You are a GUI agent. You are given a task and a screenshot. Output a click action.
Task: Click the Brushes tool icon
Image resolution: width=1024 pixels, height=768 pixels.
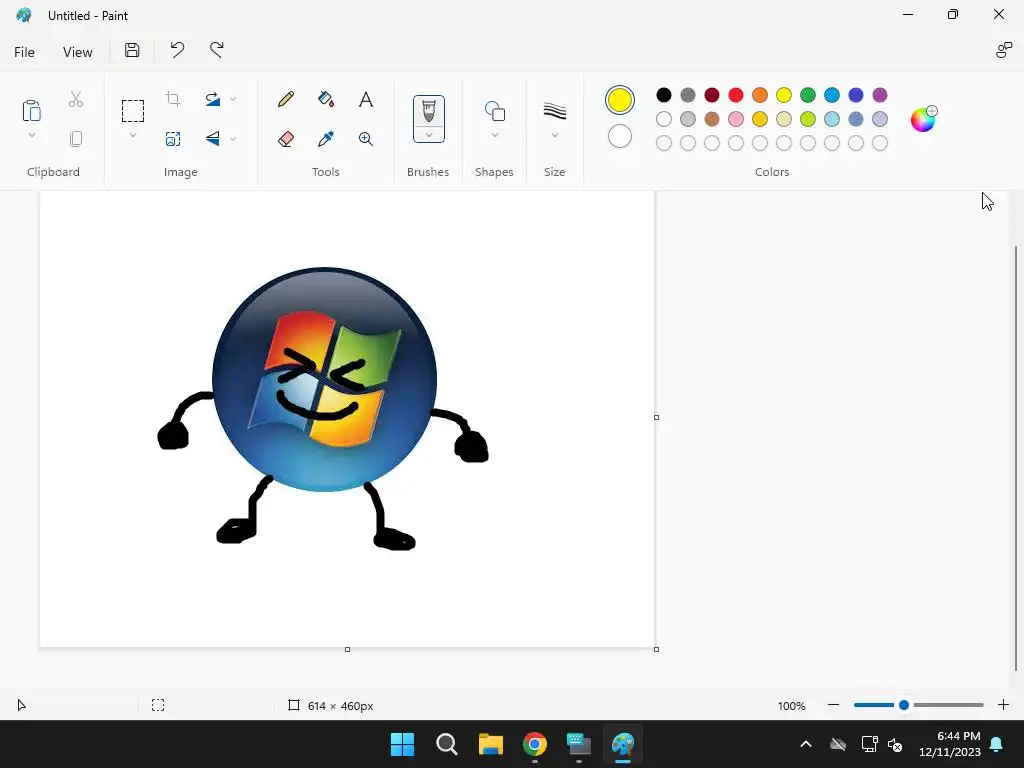(428, 111)
